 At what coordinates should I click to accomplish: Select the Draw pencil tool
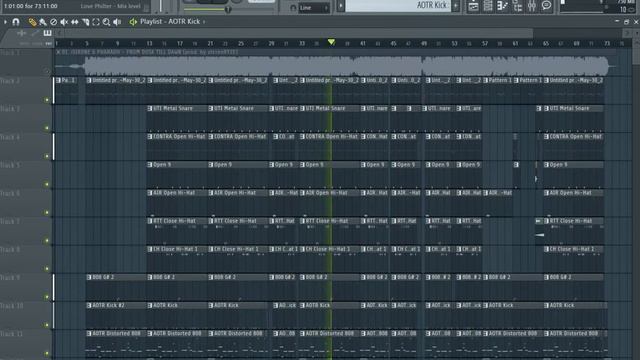click(32, 22)
